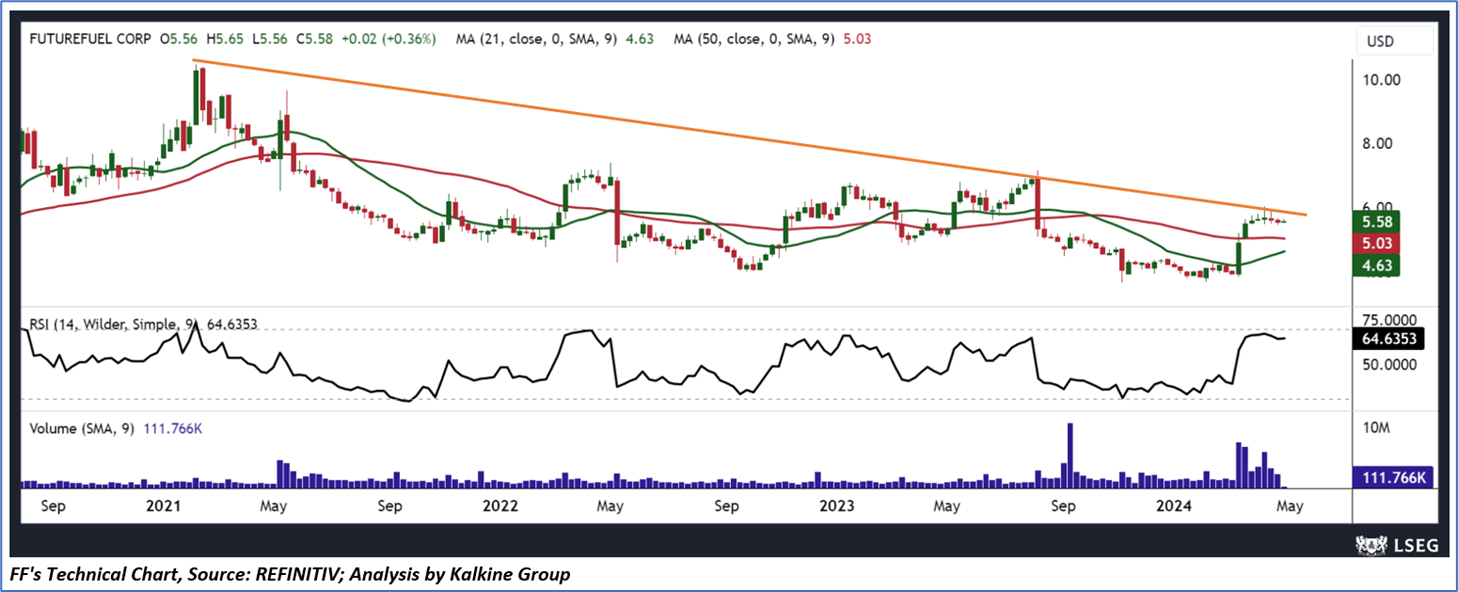Click the USD currency label
This screenshot has width=1458, height=592.
click(x=1378, y=41)
